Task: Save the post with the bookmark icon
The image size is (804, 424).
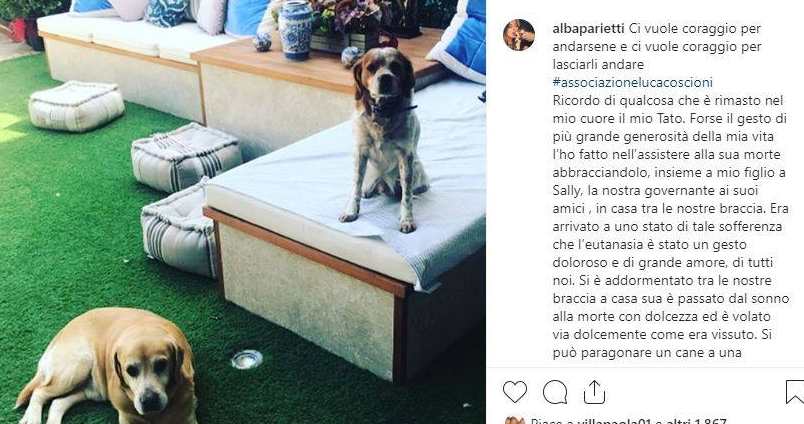Action: [x=795, y=392]
